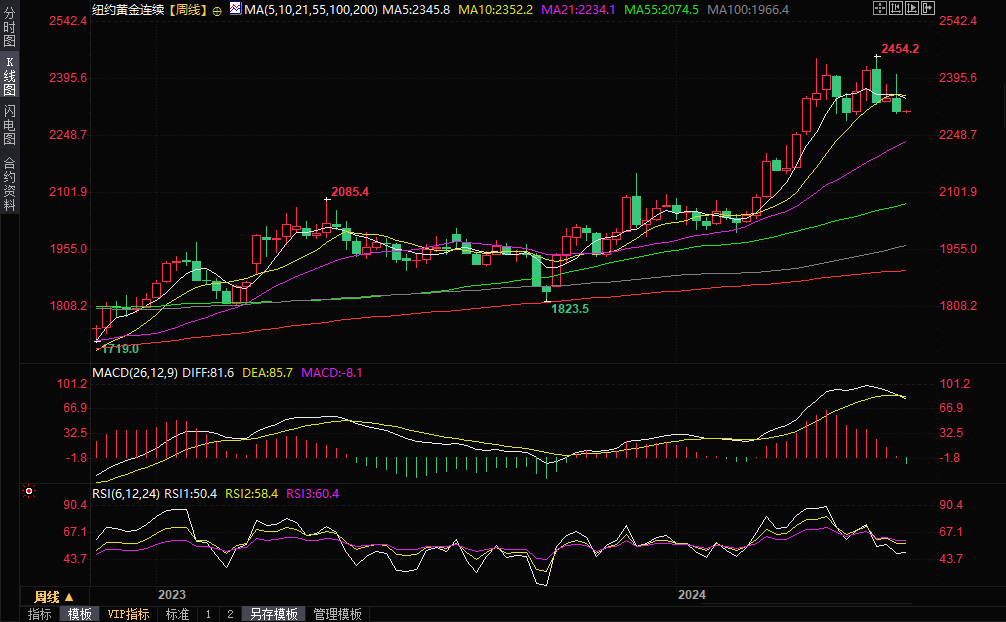Choose the 标准 template
The height and width of the screenshot is (622, 1006).
click(x=177, y=614)
